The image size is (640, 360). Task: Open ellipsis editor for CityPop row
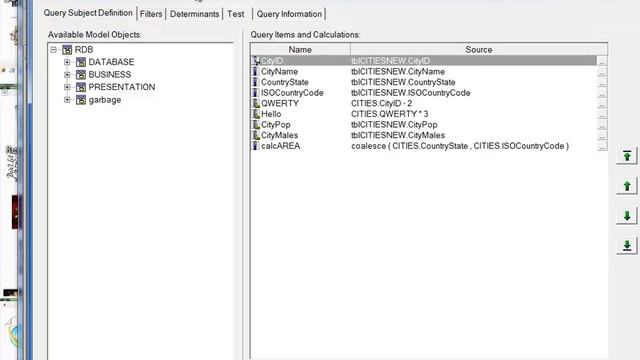pos(602,124)
